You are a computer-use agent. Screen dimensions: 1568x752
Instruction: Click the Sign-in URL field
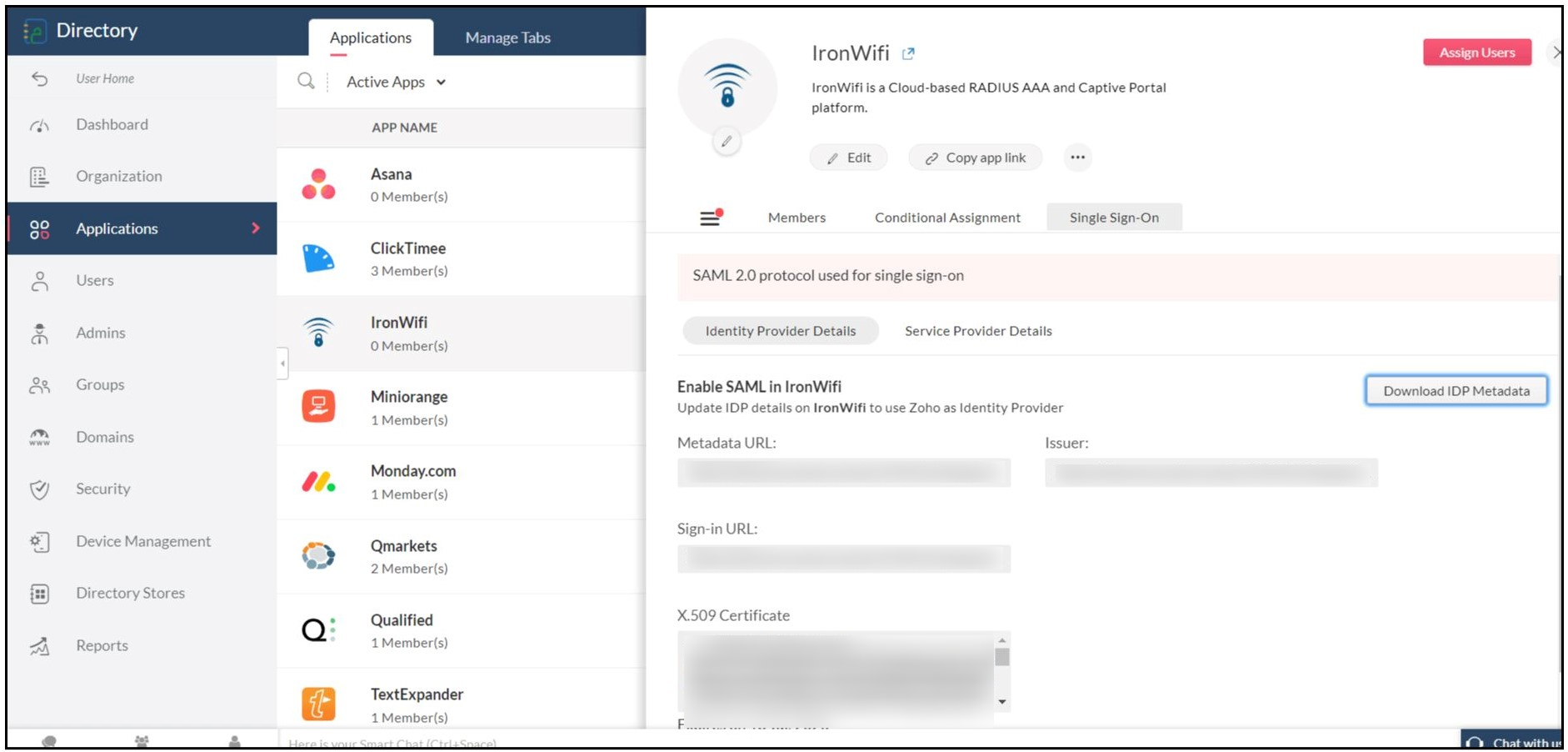(x=844, y=559)
